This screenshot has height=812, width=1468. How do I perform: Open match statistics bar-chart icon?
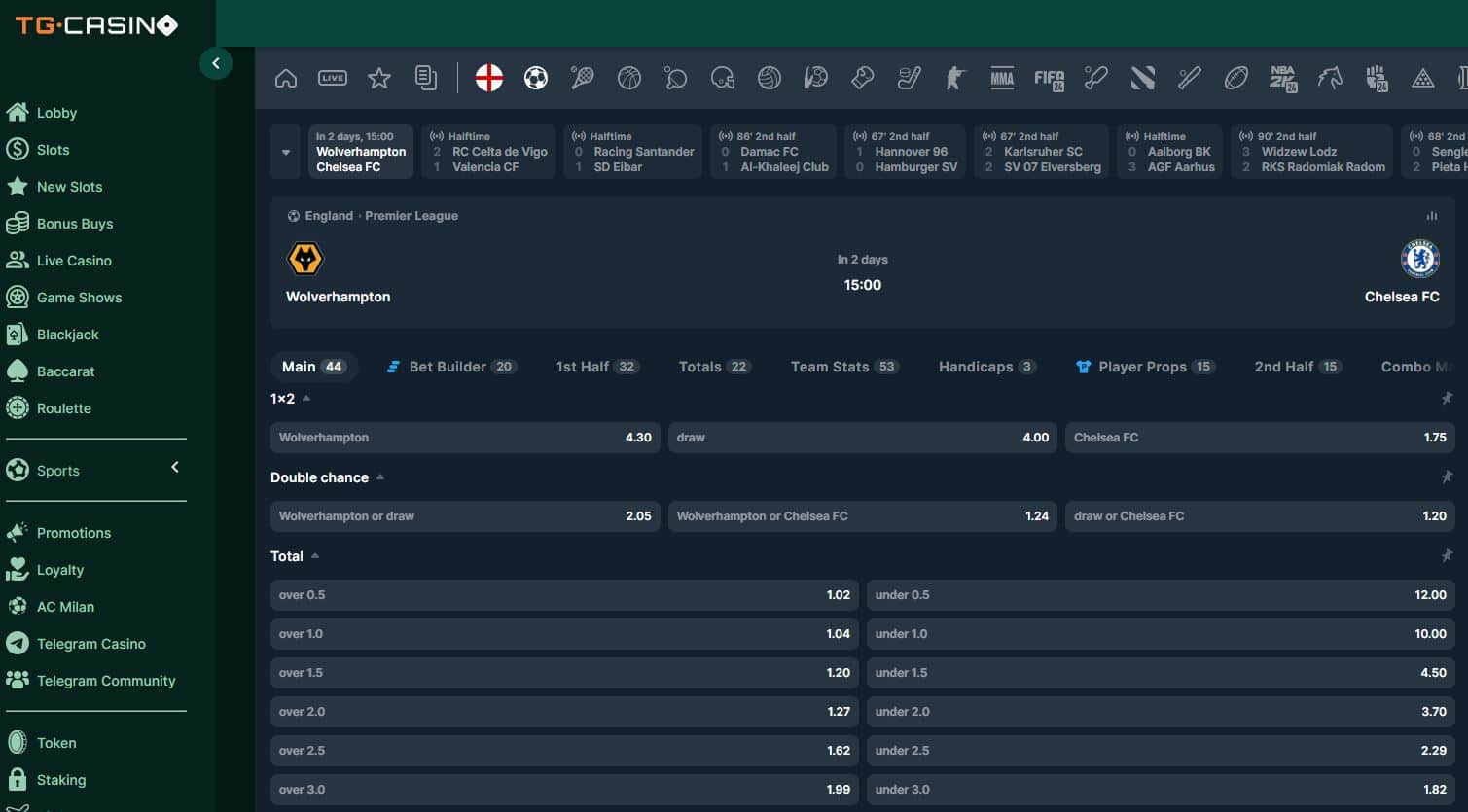pos(1431,216)
